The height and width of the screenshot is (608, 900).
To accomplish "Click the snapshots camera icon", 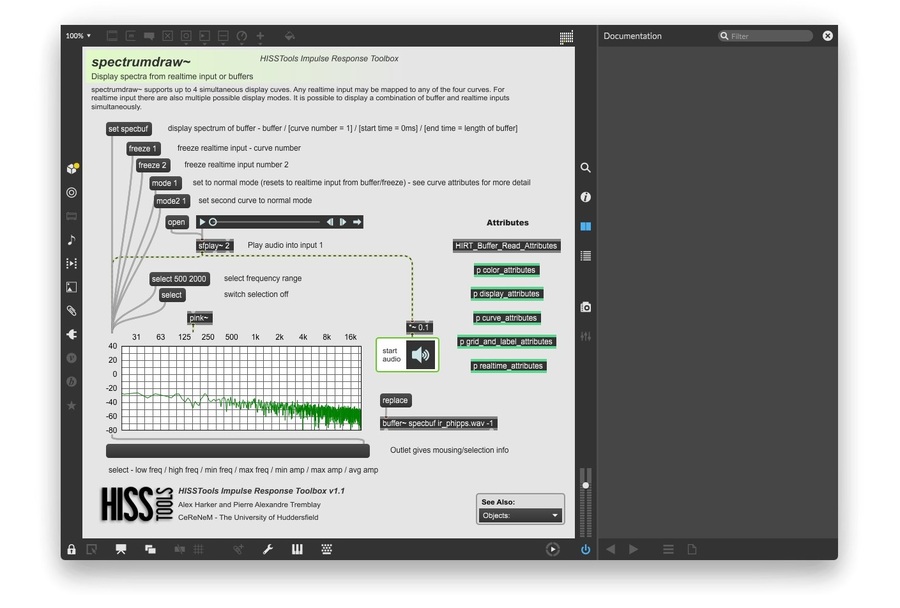I will click(x=585, y=307).
